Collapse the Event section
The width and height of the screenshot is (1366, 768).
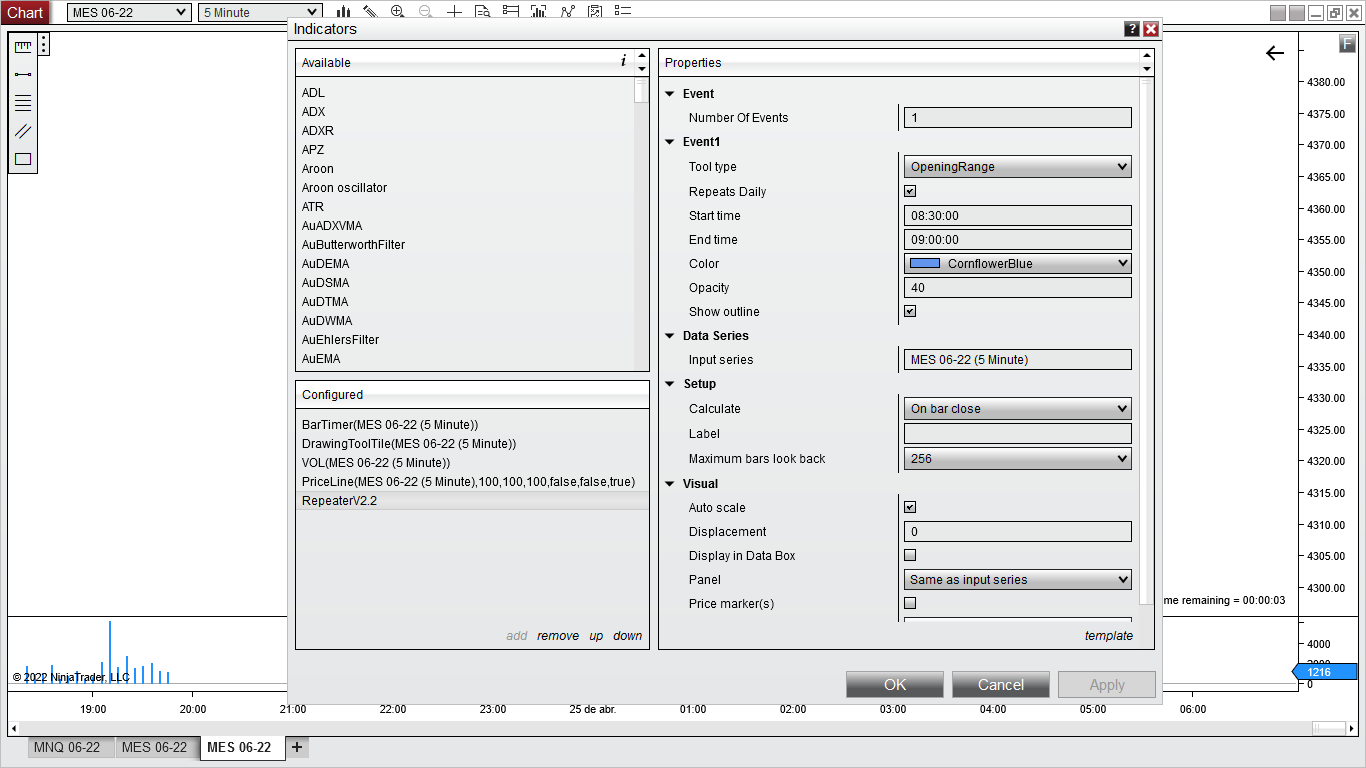(x=670, y=94)
